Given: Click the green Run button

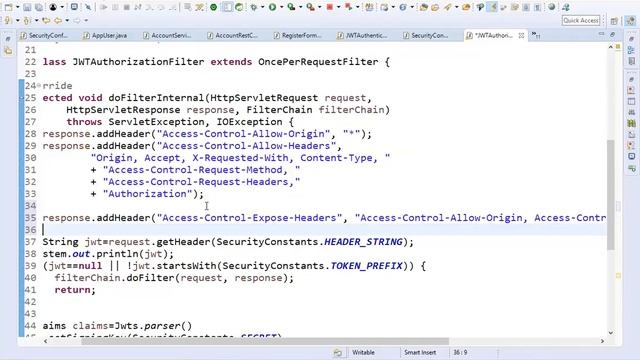Looking at the screenshot, I should coord(272,7).
